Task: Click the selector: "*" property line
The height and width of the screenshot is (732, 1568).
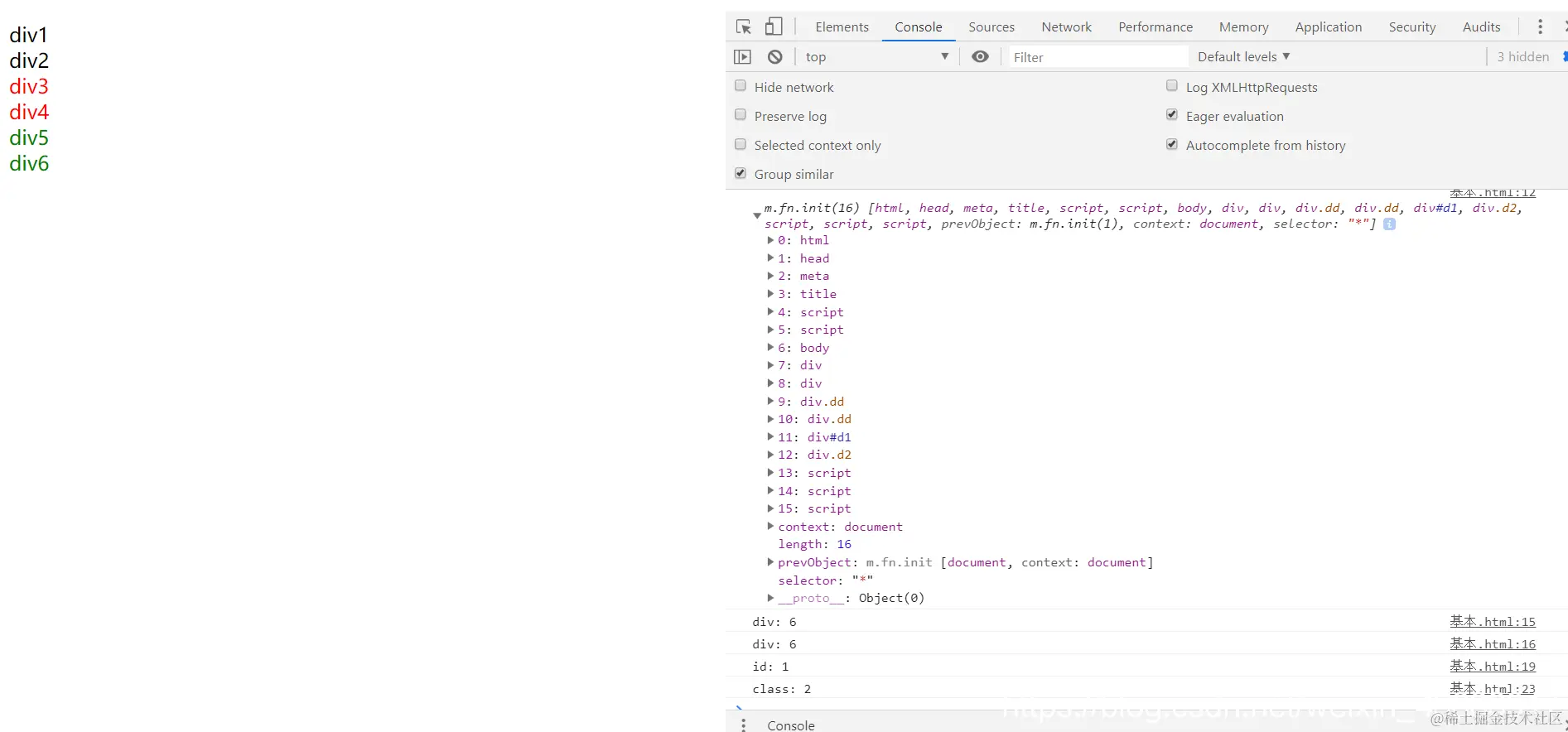Action: tap(825, 580)
